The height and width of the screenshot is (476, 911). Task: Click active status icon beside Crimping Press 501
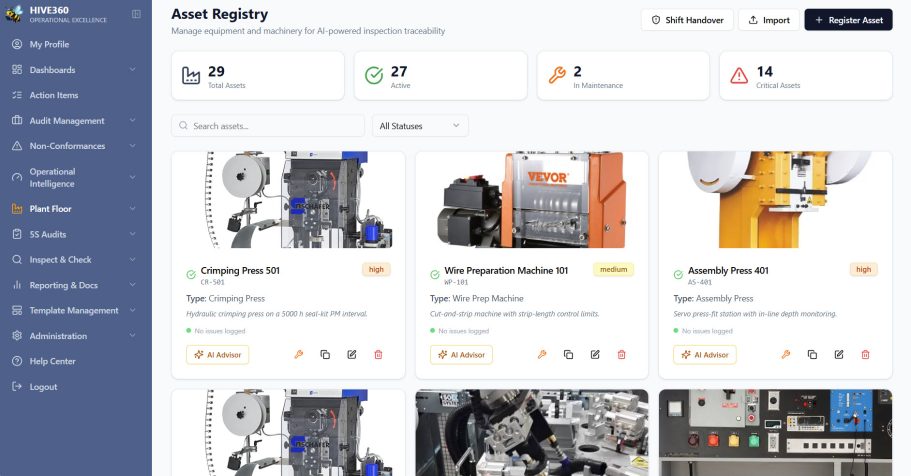tap(191, 275)
